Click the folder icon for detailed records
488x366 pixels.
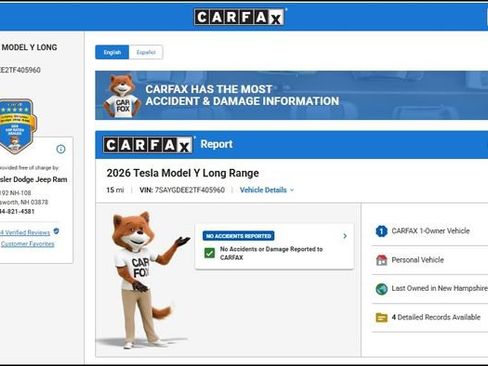click(381, 318)
